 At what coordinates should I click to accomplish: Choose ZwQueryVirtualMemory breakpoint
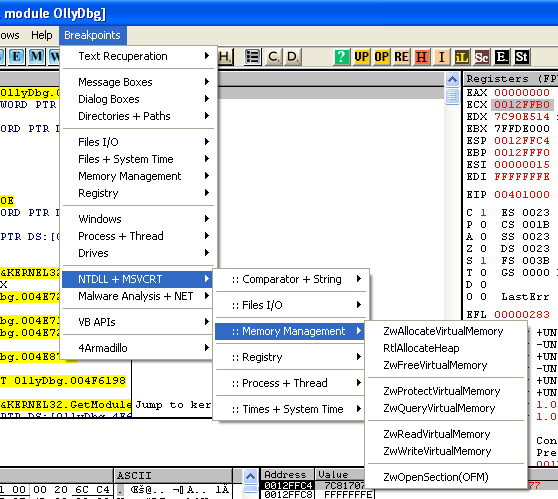[446, 408]
